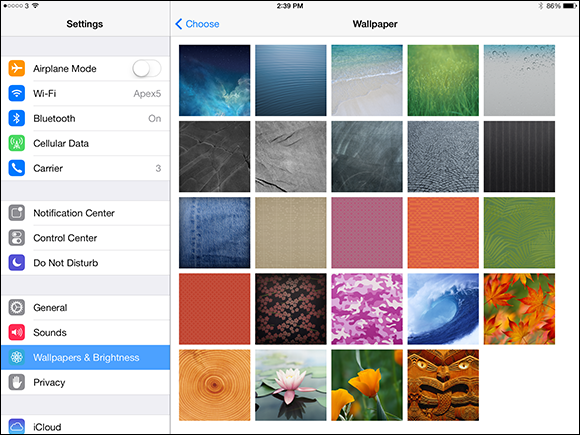Screen dimensions: 580x435
Task: Tap the Bluetooth icon in sidebar
Action: [x=17, y=118]
